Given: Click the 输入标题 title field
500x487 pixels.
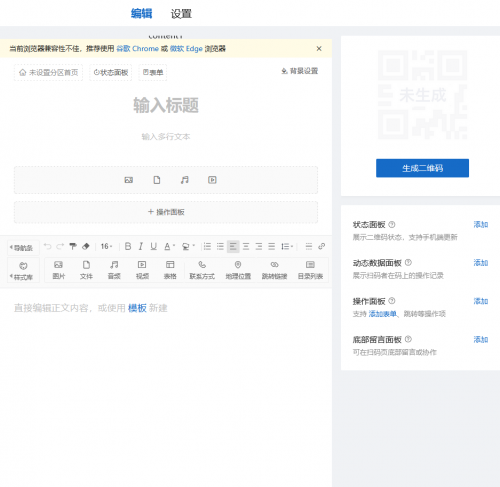Looking at the screenshot, I should point(166,105).
